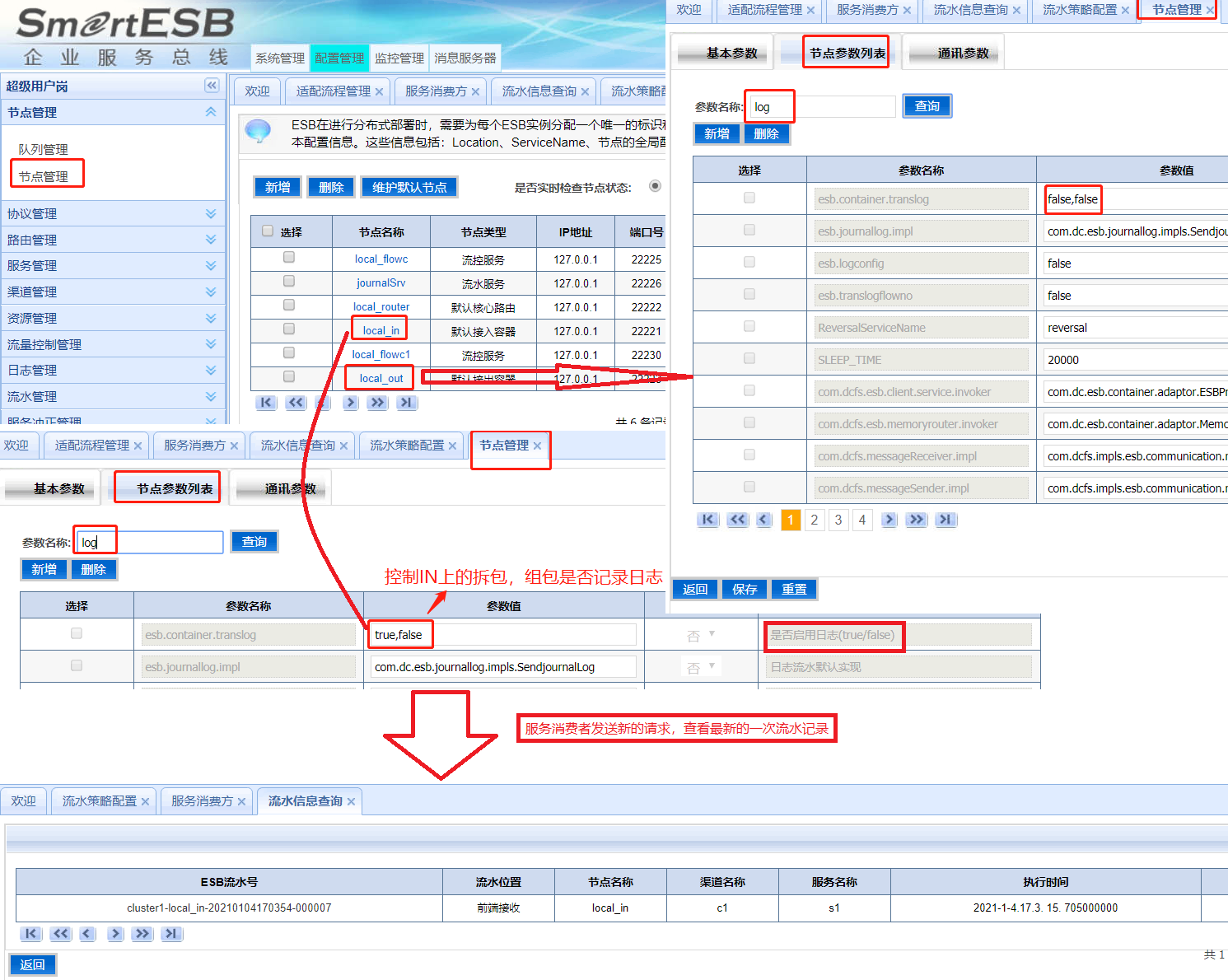This screenshot has height=980, width=1228.
Task: Collapse the 节点管理 sidebar section
Action: (211, 112)
